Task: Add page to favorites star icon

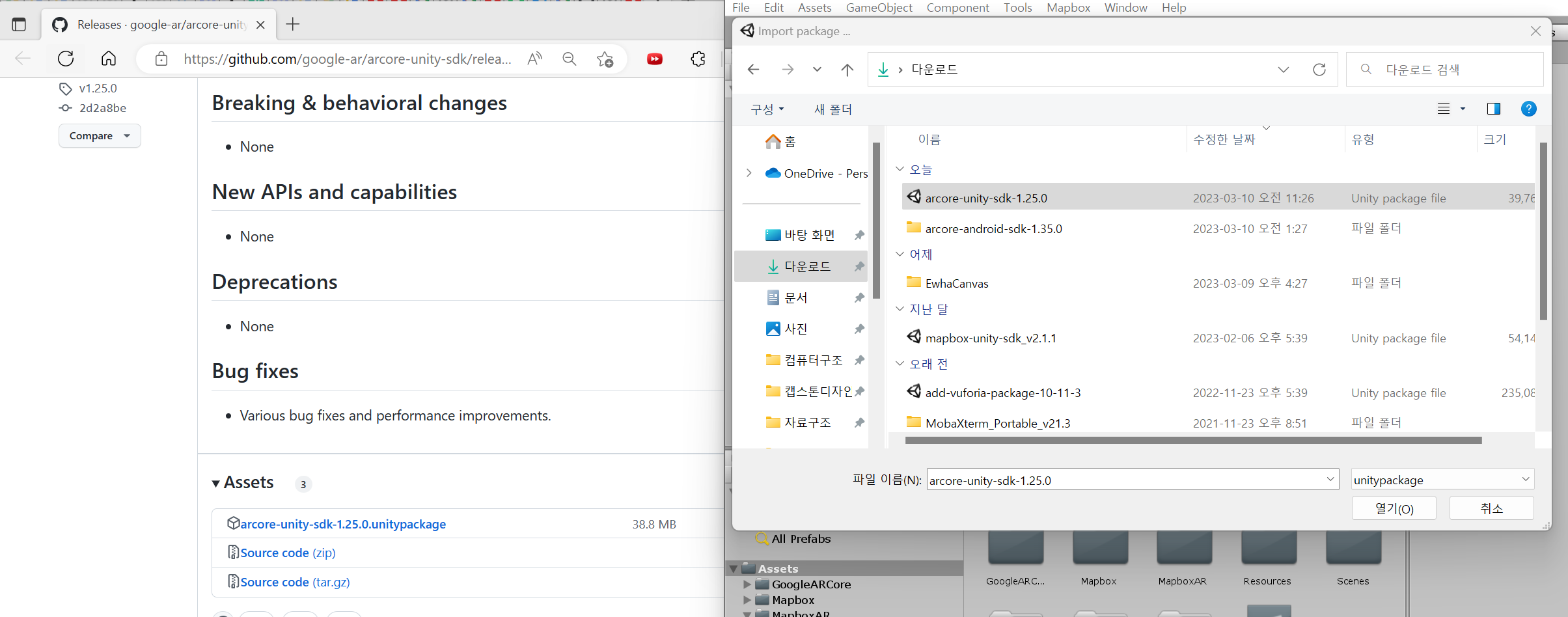Action: 605,59
